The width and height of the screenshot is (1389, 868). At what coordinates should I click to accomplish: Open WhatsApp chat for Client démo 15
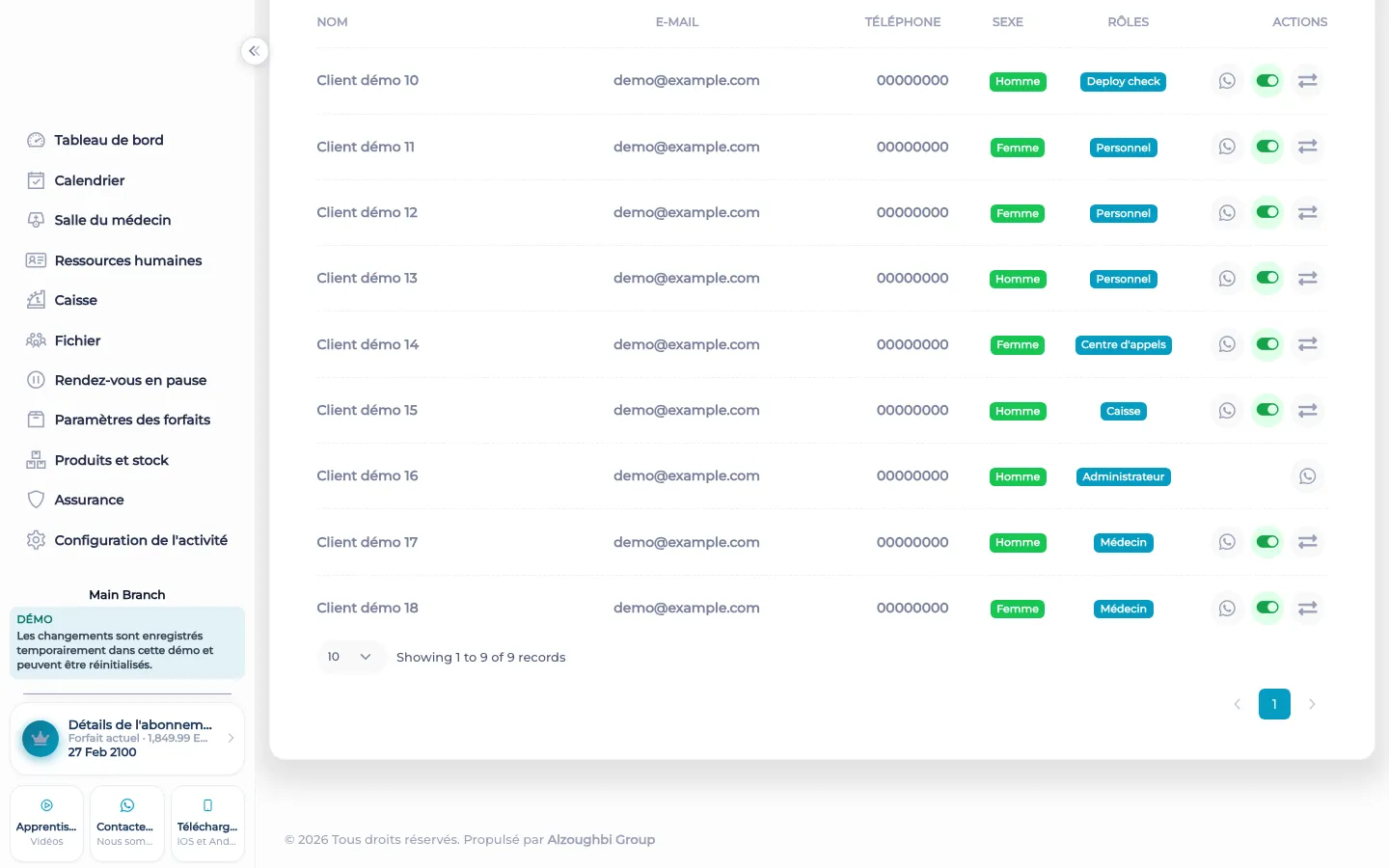pos(1227,410)
